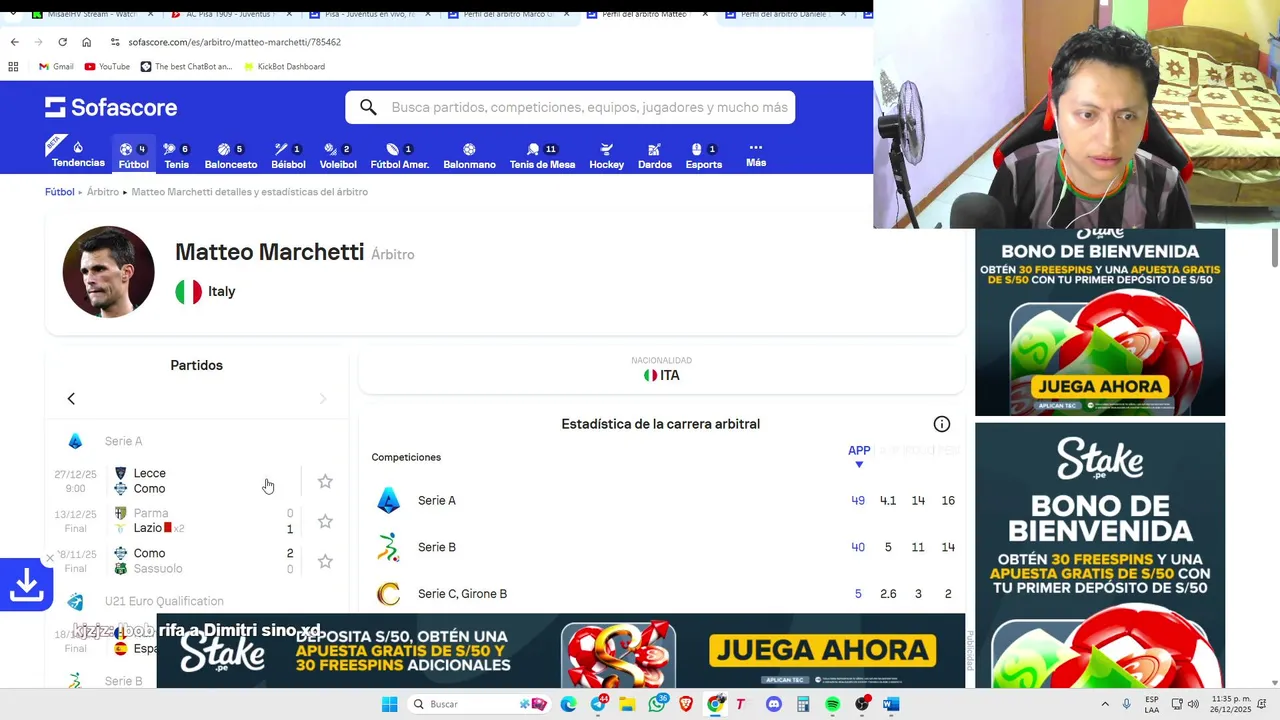
Task: Click the Sofascore logo
Action: 111,107
